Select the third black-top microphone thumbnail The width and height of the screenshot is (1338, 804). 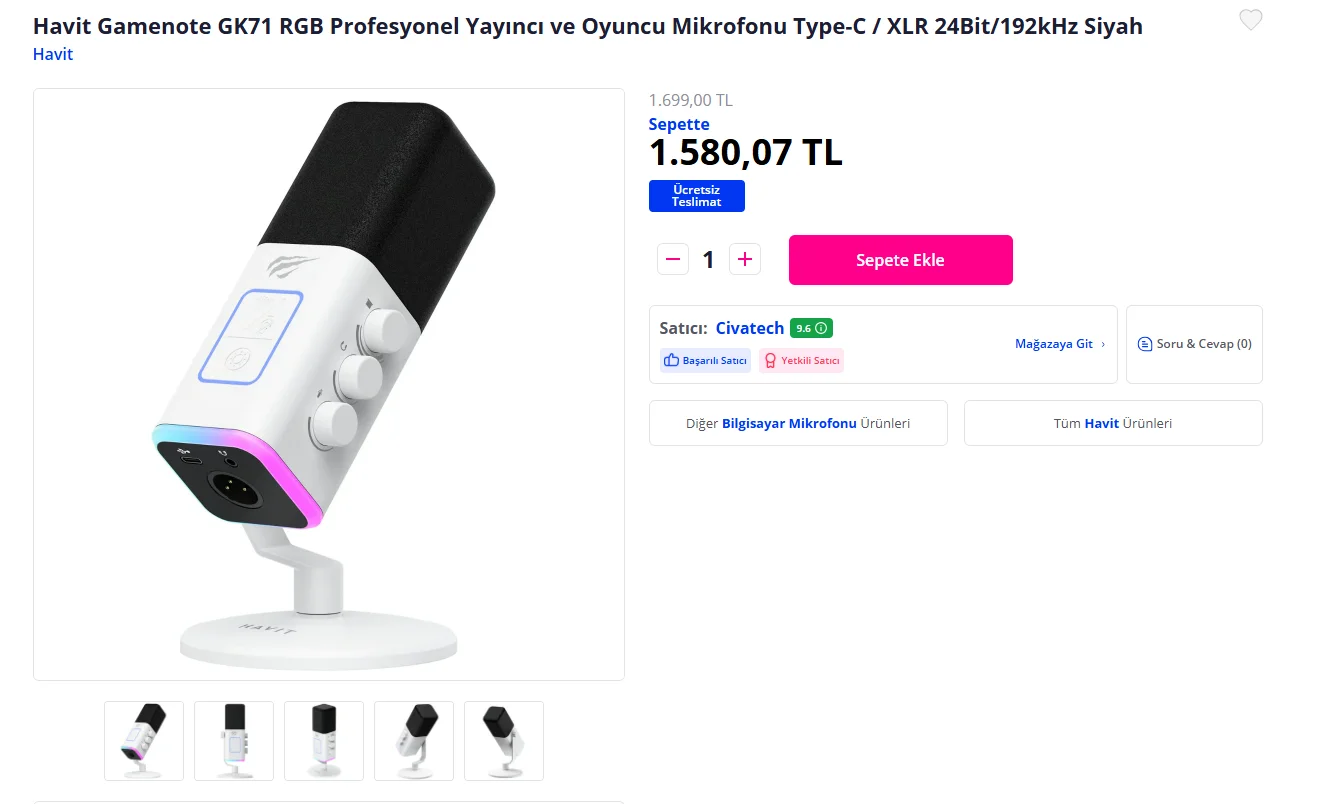pyautogui.click(x=324, y=741)
